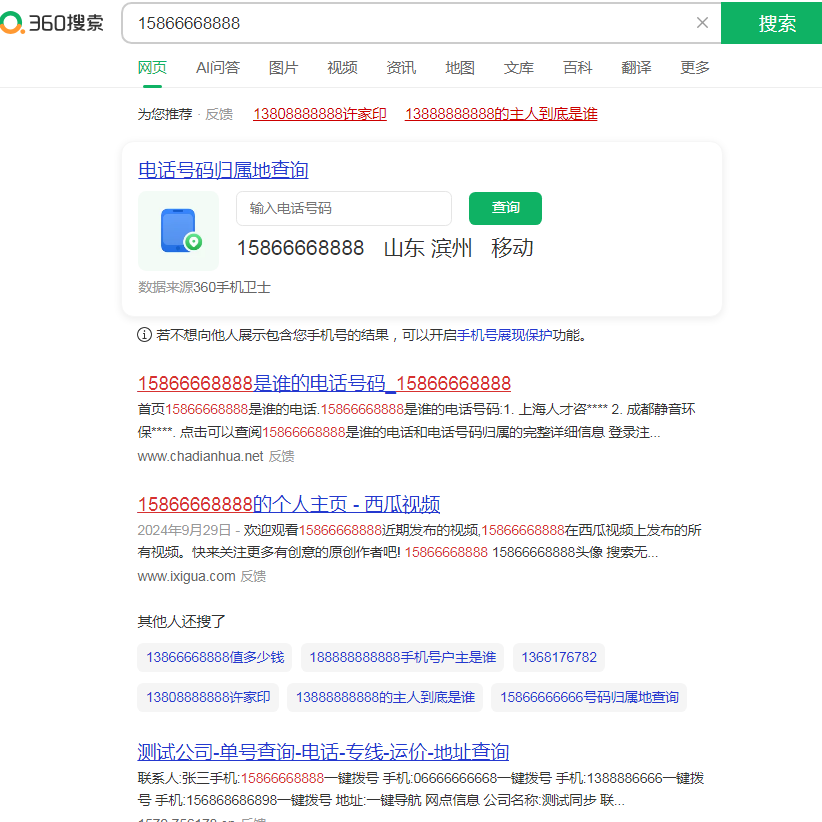Click the 数据来源360手机卫士 text
822x822 pixels.
(204, 287)
